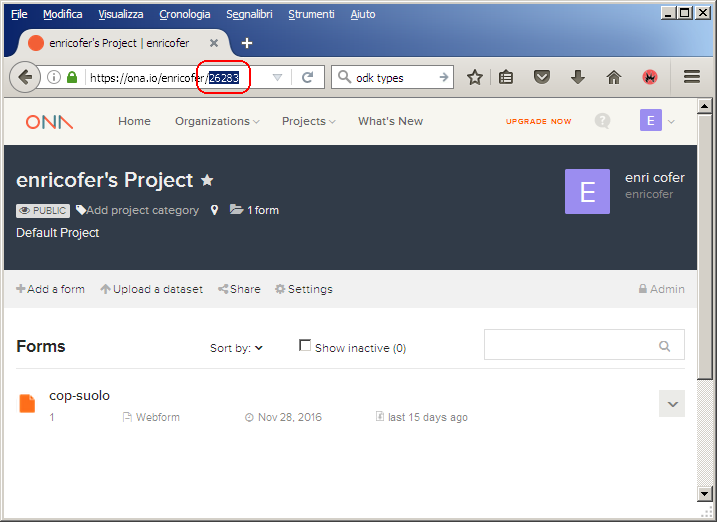The height and width of the screenshot is (522, 717).
Task: Show bookmarks list icon
Action: pyautogui.click(x=506, y=77)
